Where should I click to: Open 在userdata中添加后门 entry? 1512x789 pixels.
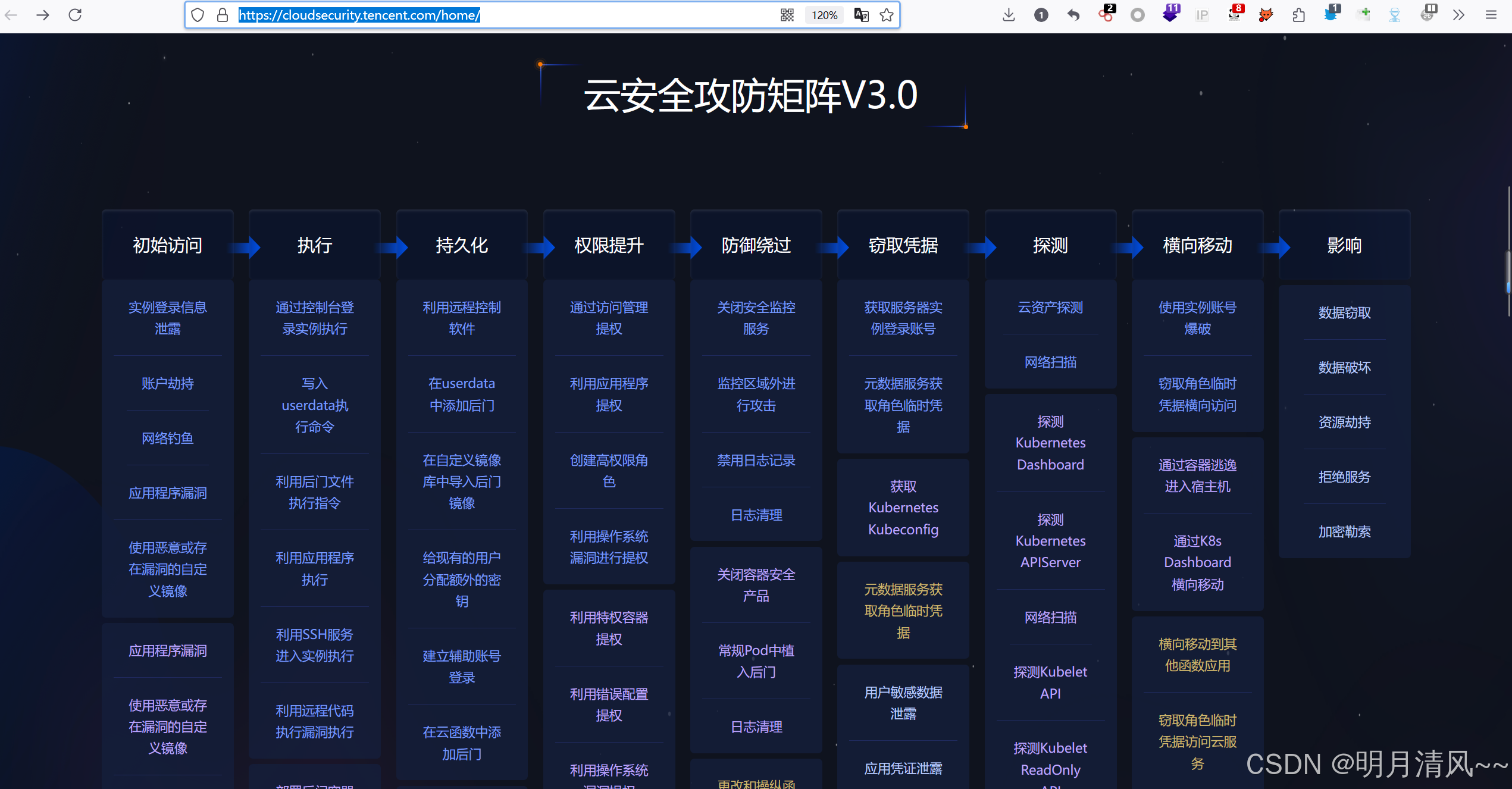[462, 394]
